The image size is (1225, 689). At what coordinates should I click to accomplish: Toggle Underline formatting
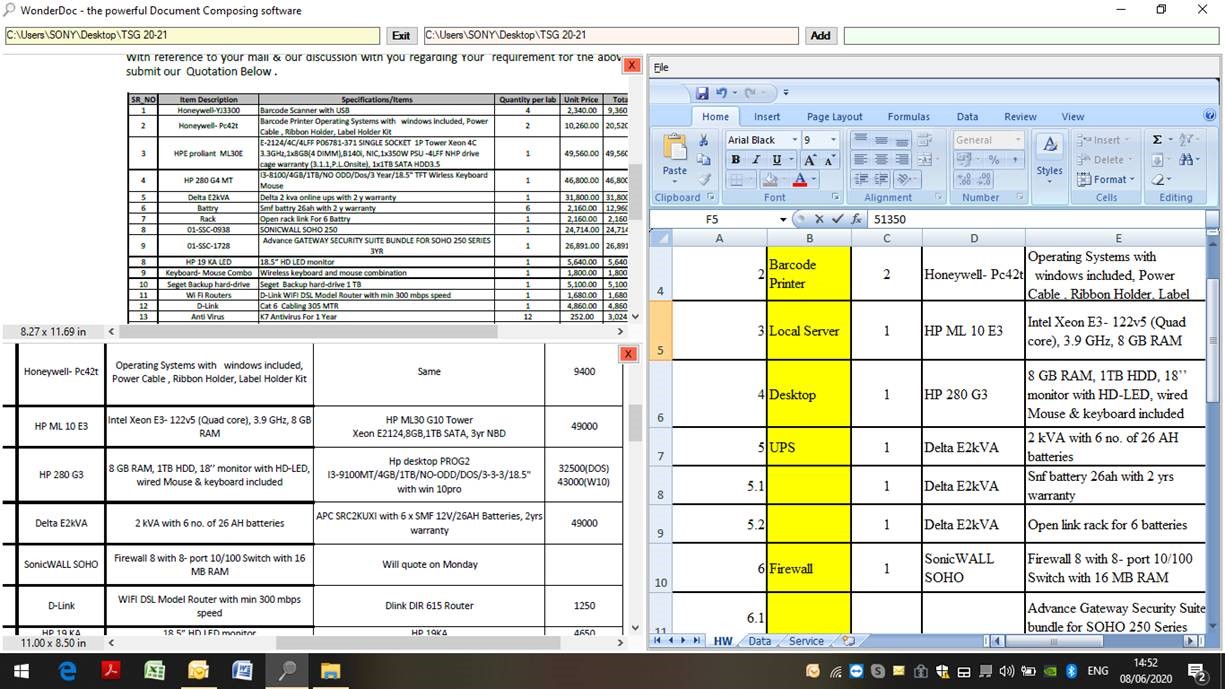pos(777,160)
